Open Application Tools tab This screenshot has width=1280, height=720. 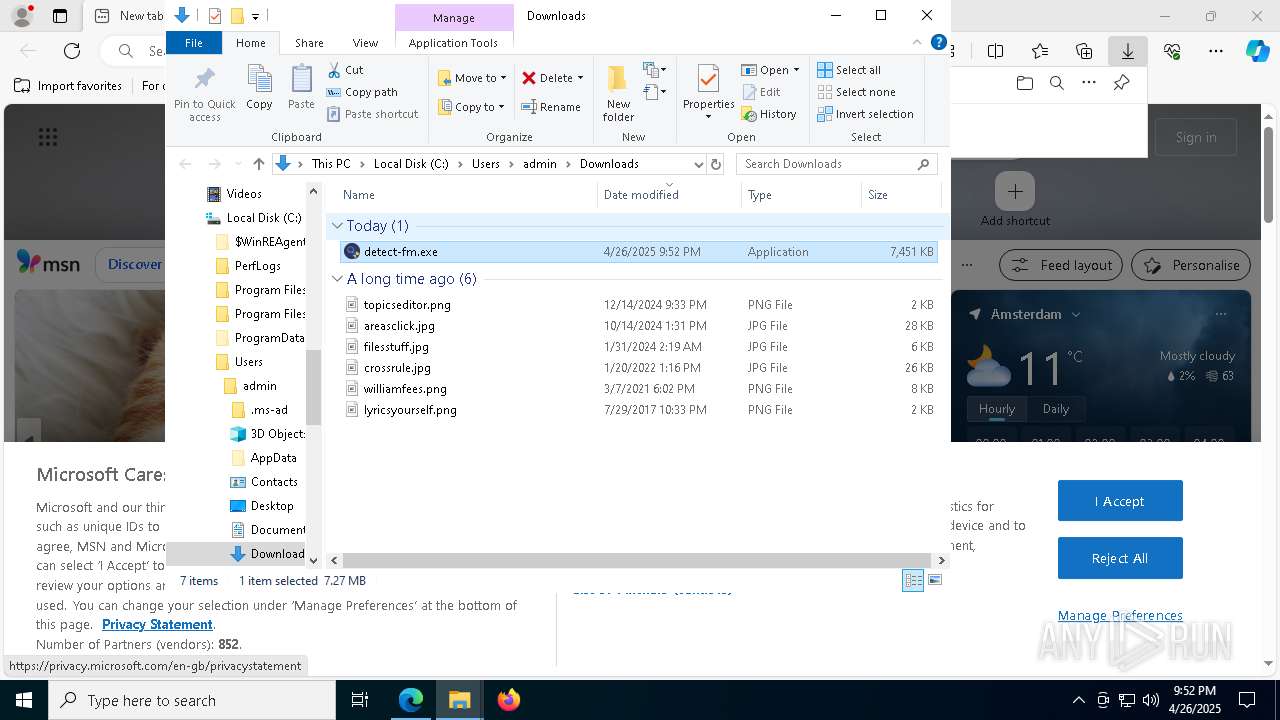pyautogui.click(x=453, y=43)
